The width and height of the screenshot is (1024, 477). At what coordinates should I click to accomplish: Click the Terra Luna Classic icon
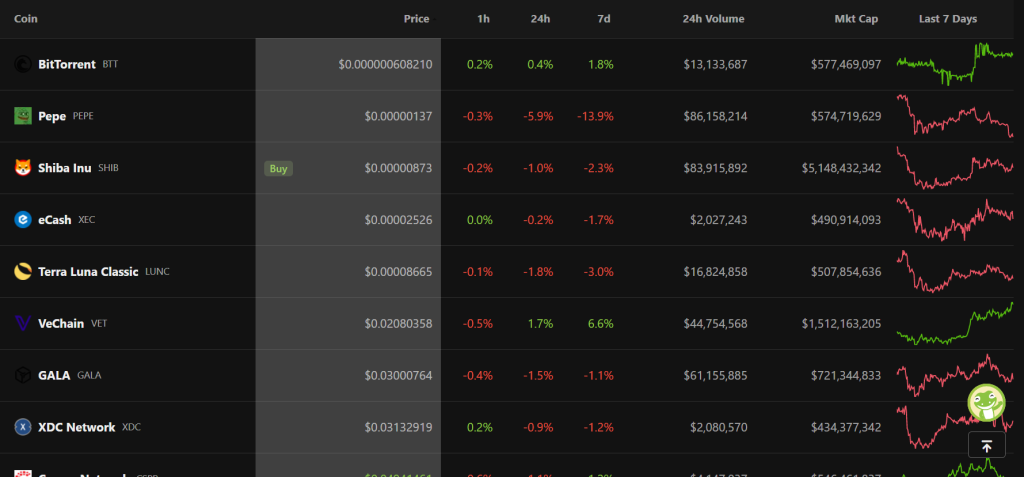[x=22, y=271]
